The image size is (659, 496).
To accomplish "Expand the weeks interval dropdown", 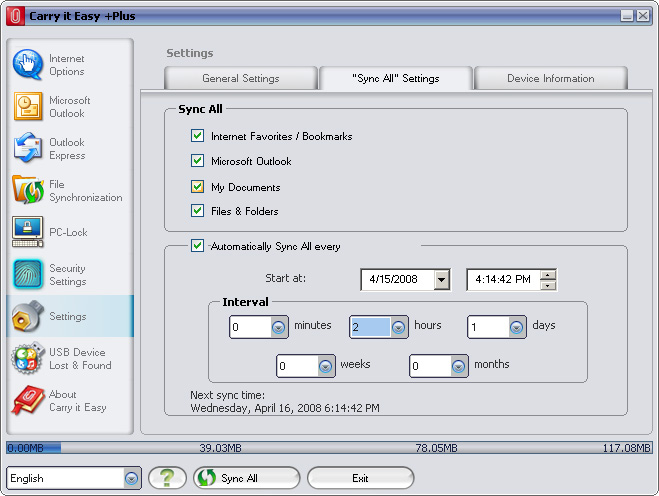I will 325,366.
